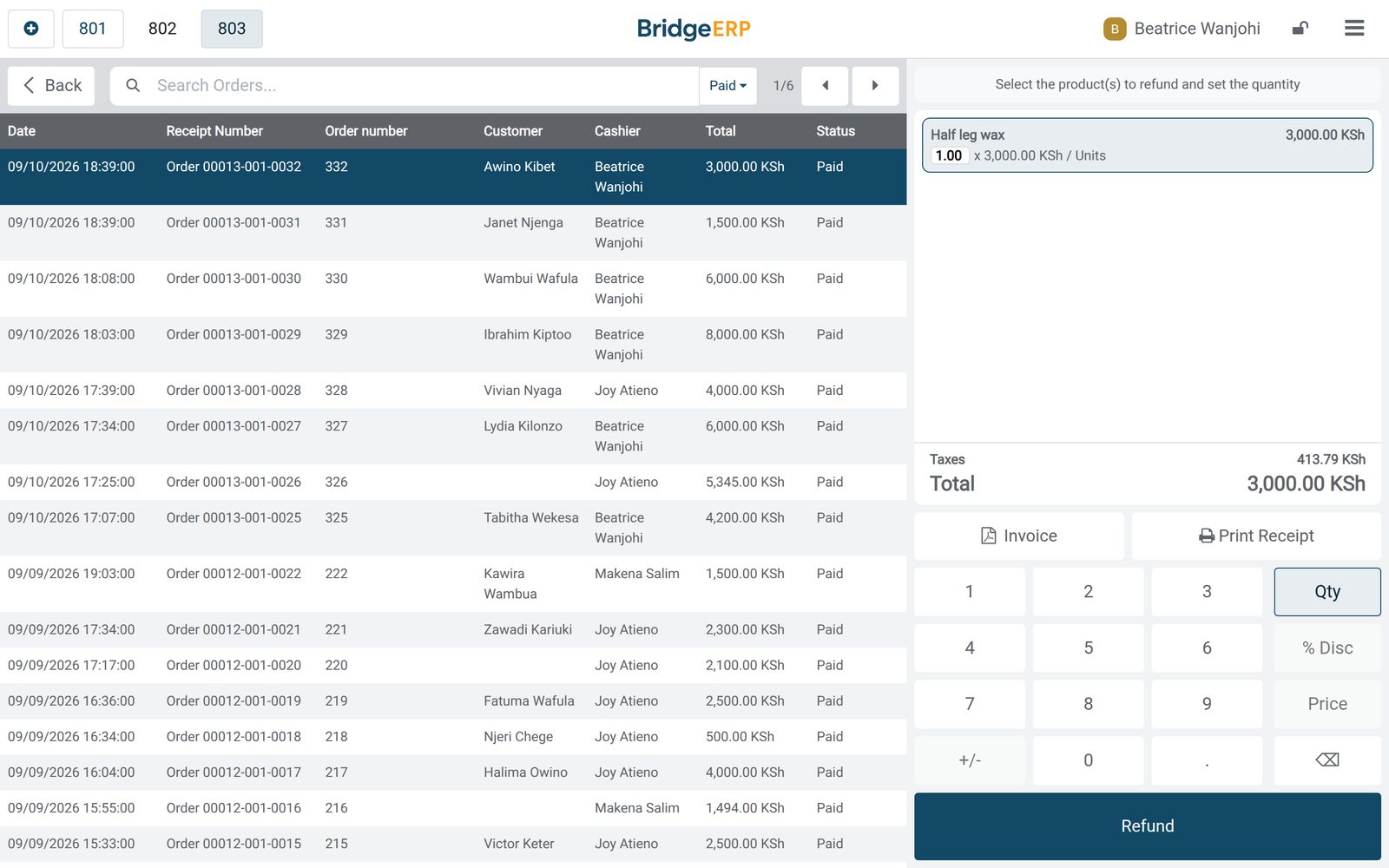This screenshot has width=1389, height=868.
Task: Create a new order with the plus icon
Action: [x=31, y=29]
